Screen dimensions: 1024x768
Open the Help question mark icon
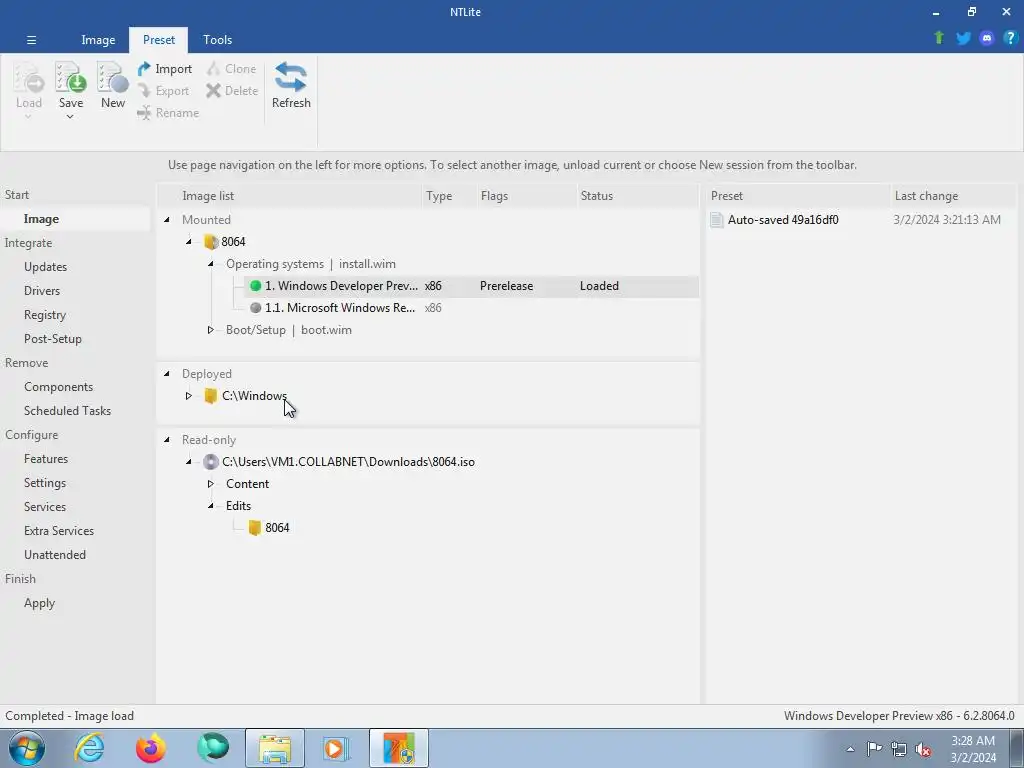pos(1010,38)
